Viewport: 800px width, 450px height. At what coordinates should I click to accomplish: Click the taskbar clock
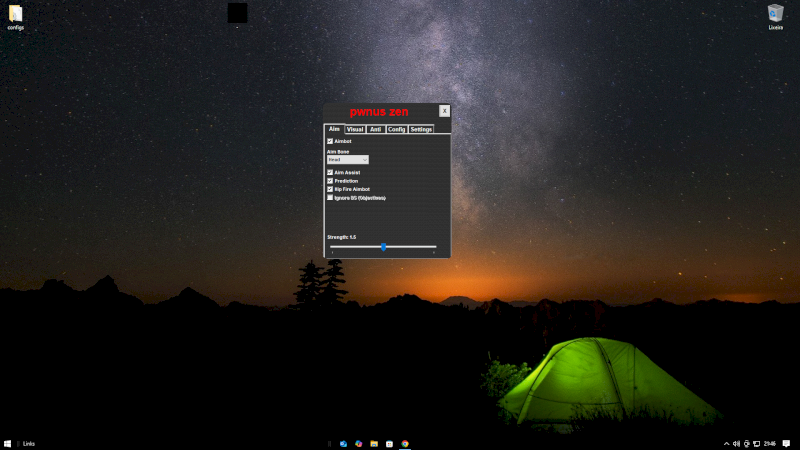click(x=768, y=443)
